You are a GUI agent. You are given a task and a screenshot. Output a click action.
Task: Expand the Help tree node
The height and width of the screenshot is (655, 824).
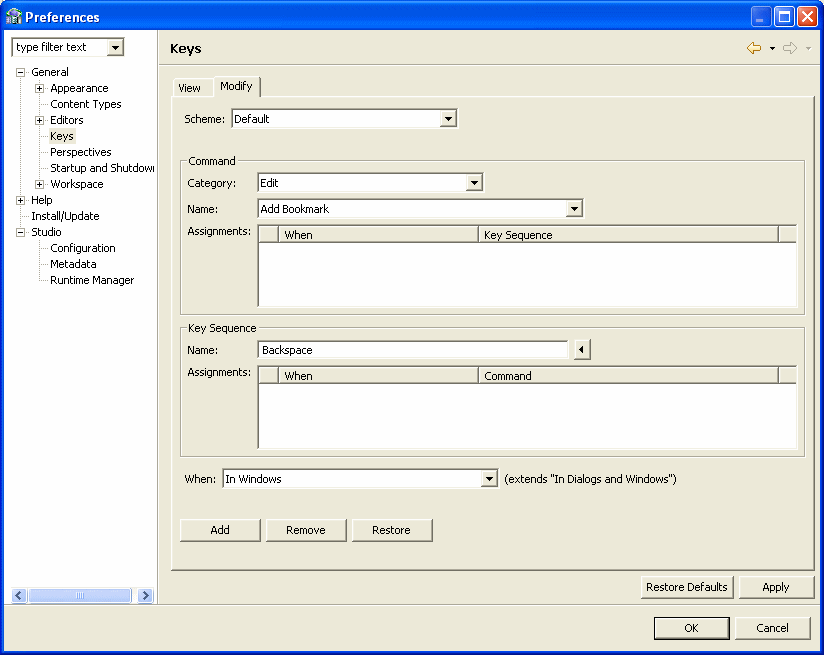tap(21, 200)
